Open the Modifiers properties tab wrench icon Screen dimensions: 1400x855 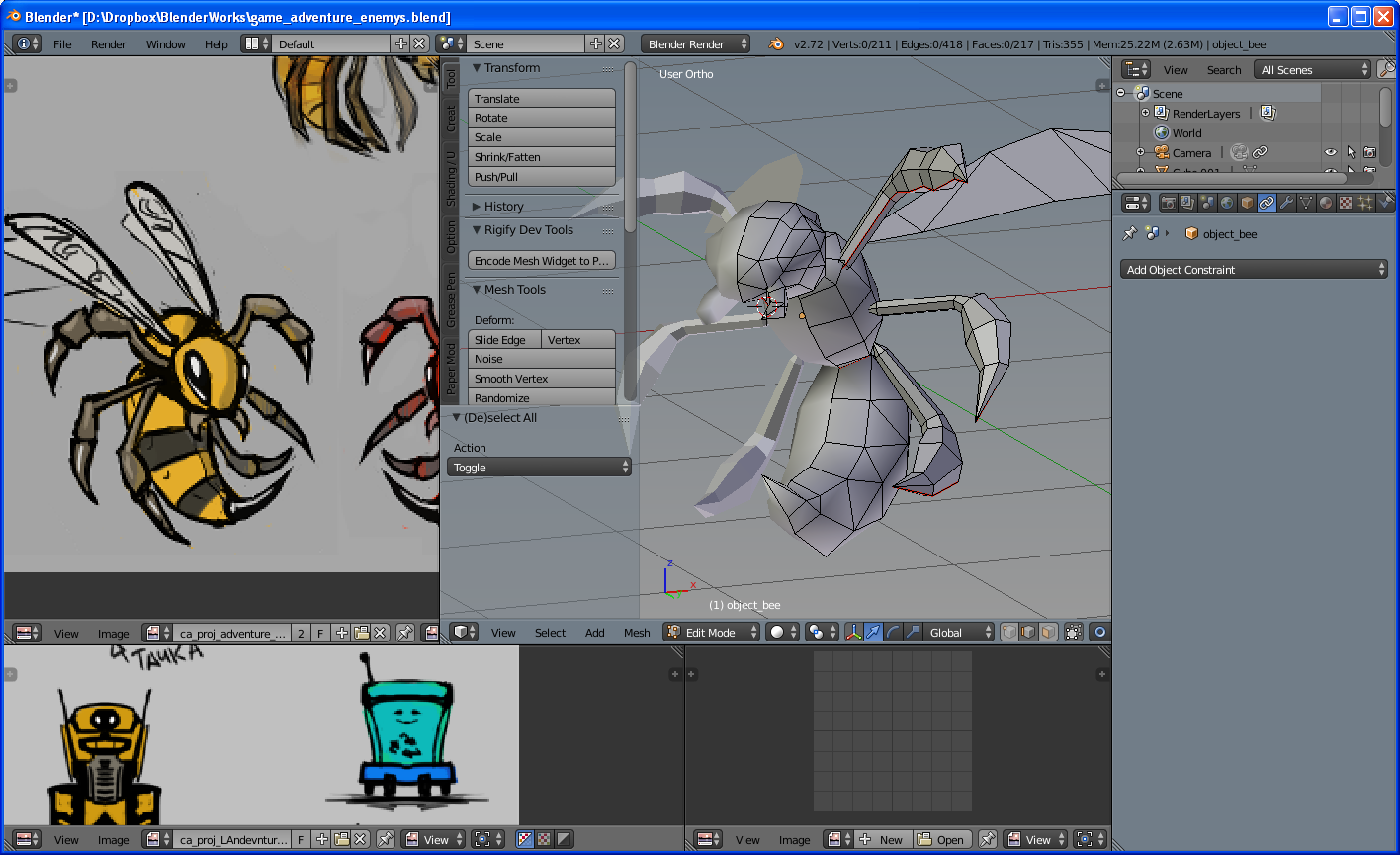pyautogui.click(x=1286, y=203)
